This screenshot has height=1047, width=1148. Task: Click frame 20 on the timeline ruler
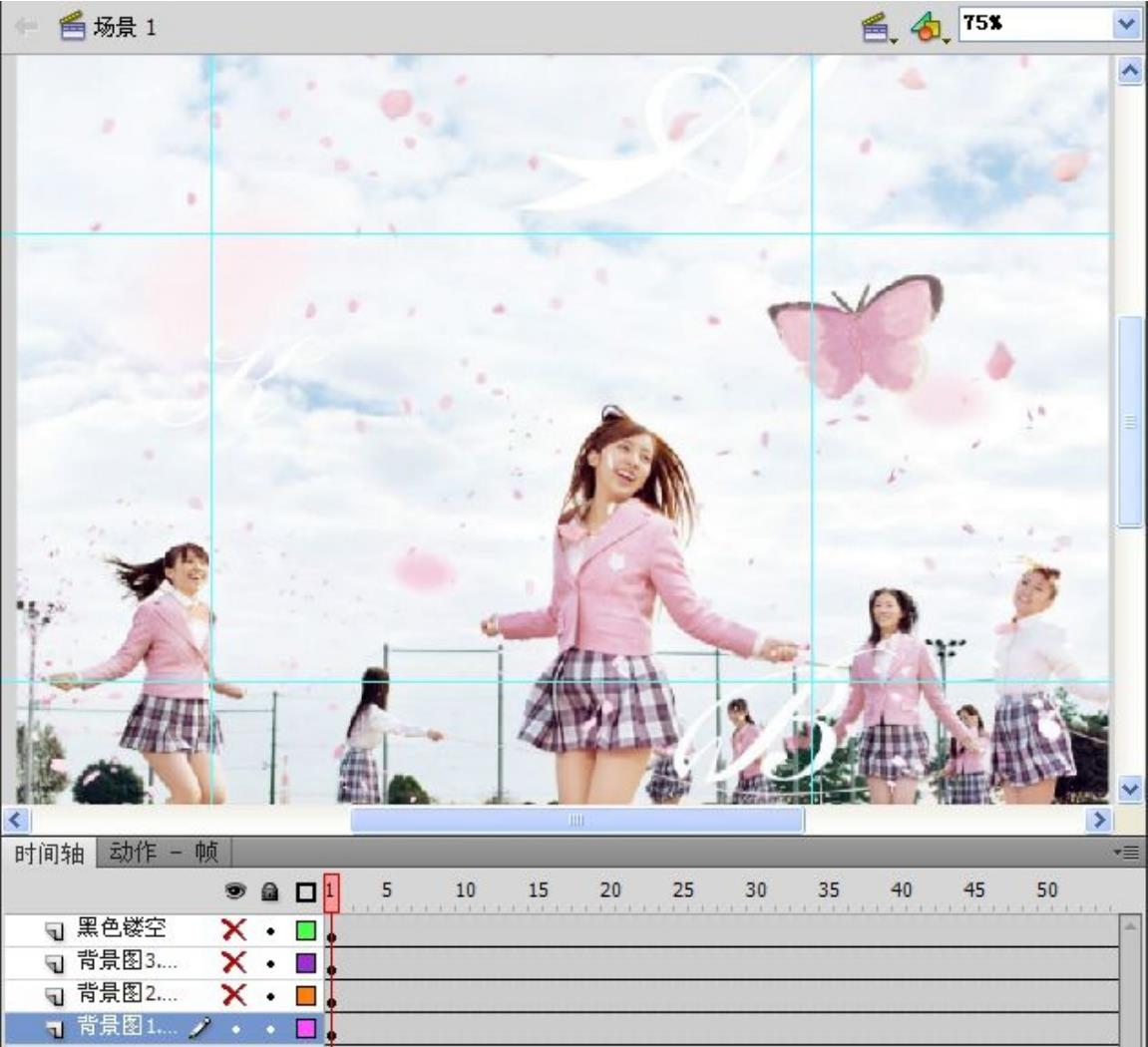click(x=609, y=891)
